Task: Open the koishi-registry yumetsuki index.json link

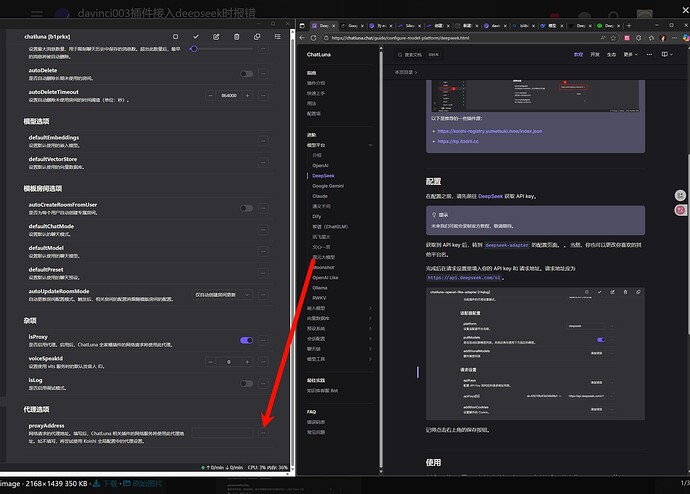Action: [490, 131]
